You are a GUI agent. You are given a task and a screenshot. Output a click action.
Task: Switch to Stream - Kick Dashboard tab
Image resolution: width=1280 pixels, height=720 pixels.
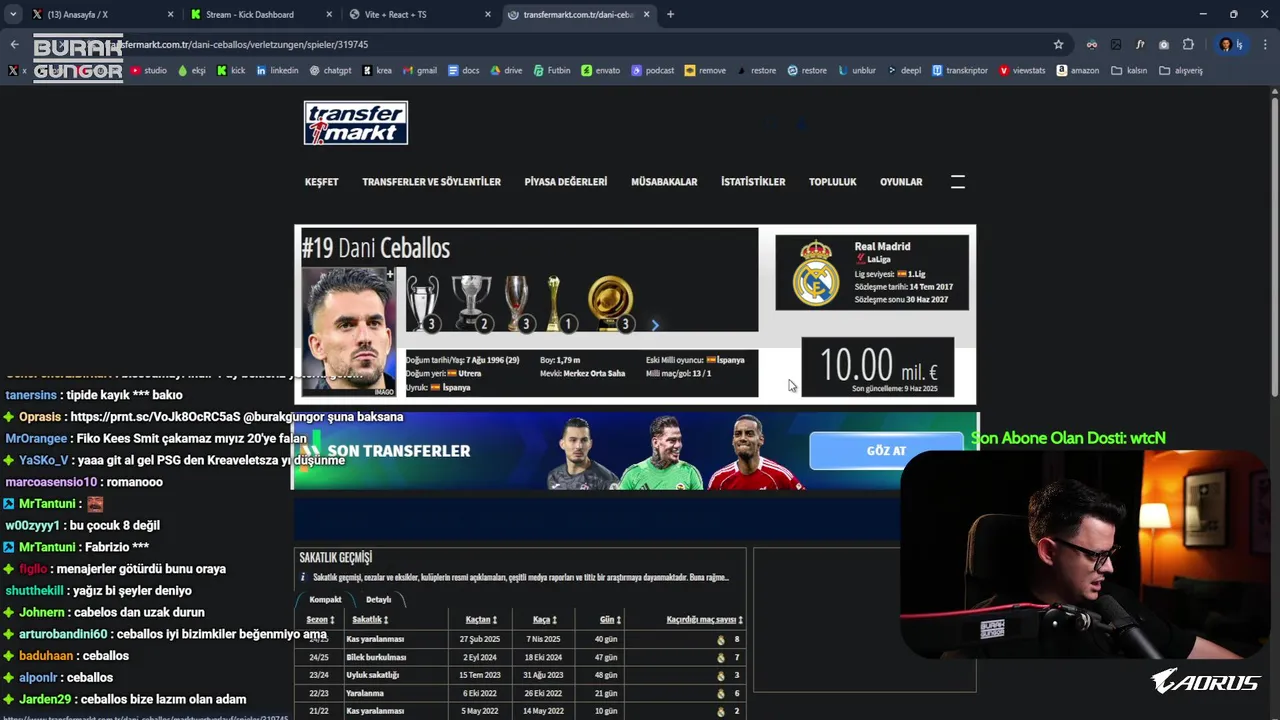(x=262, y=14)
